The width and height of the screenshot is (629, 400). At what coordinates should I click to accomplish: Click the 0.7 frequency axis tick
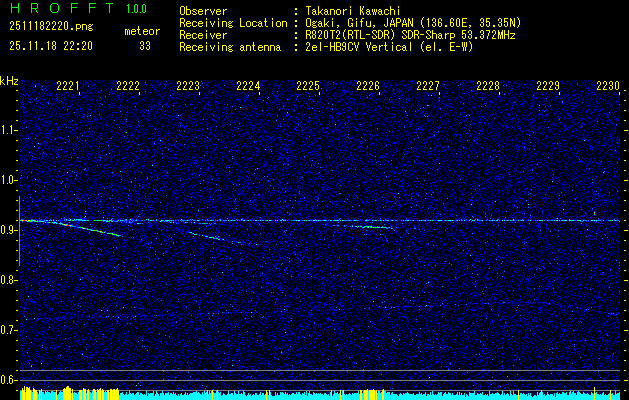(x=9, y=330)
